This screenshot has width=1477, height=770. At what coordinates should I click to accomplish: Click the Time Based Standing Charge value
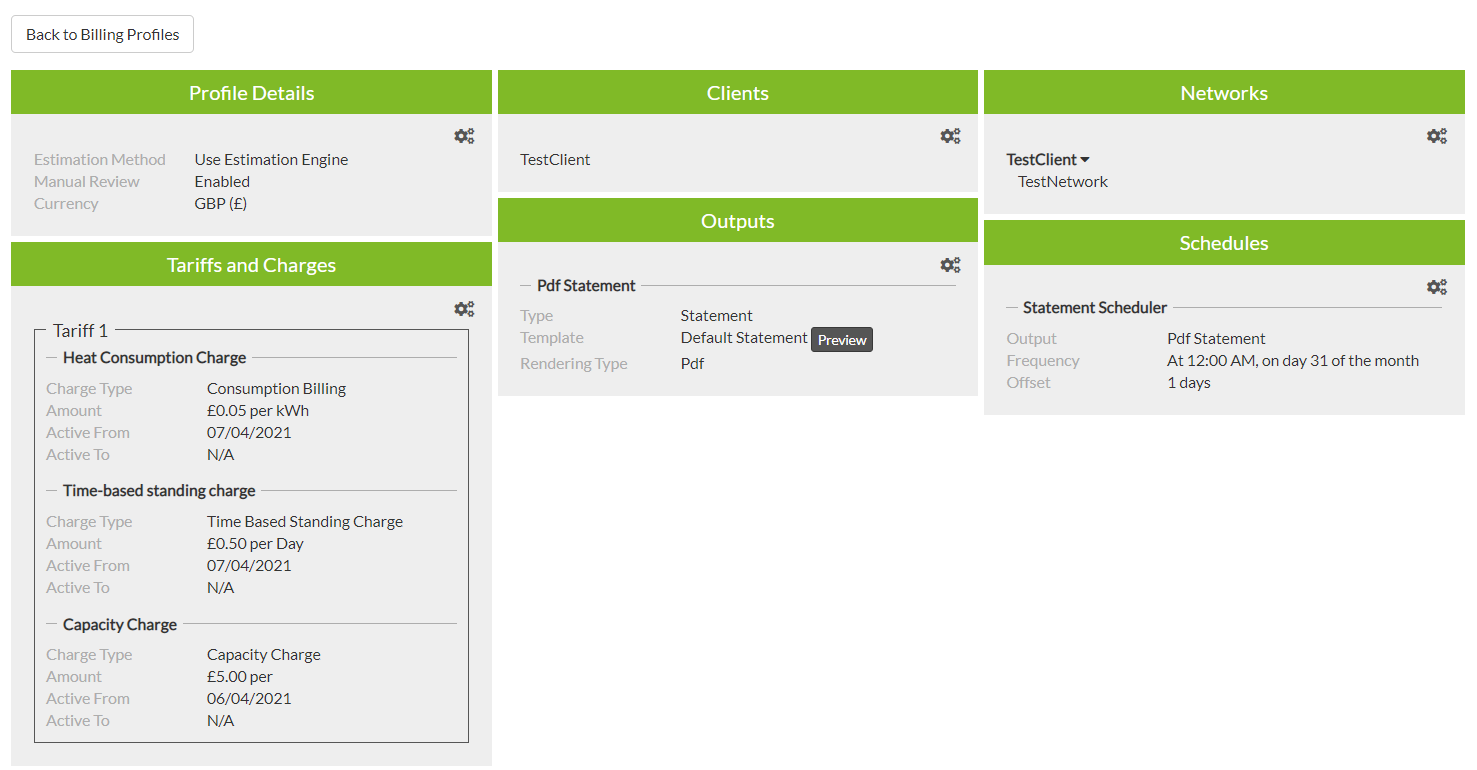305,521
